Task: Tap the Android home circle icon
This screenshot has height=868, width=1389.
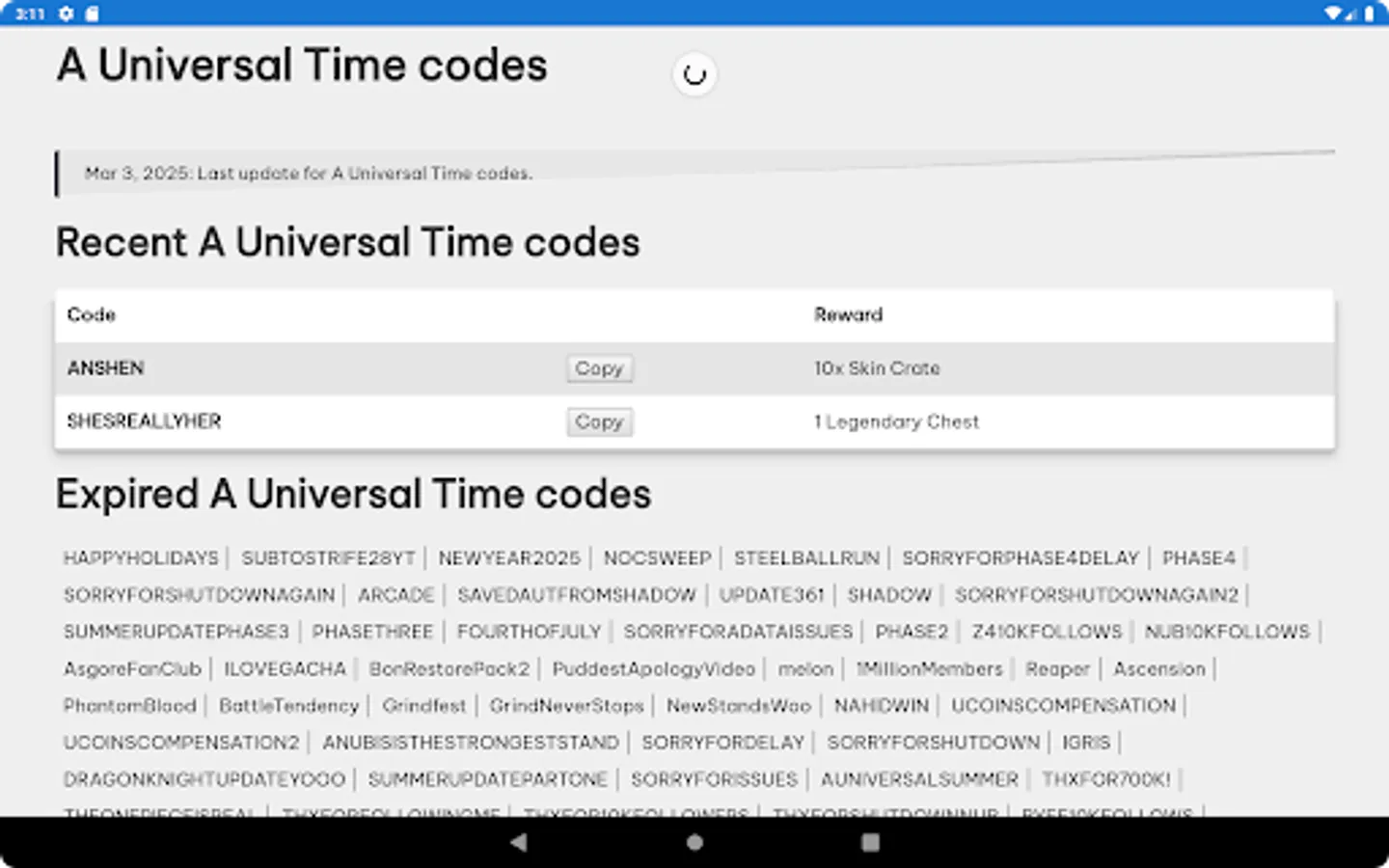Action: click(x=694, y=842)
